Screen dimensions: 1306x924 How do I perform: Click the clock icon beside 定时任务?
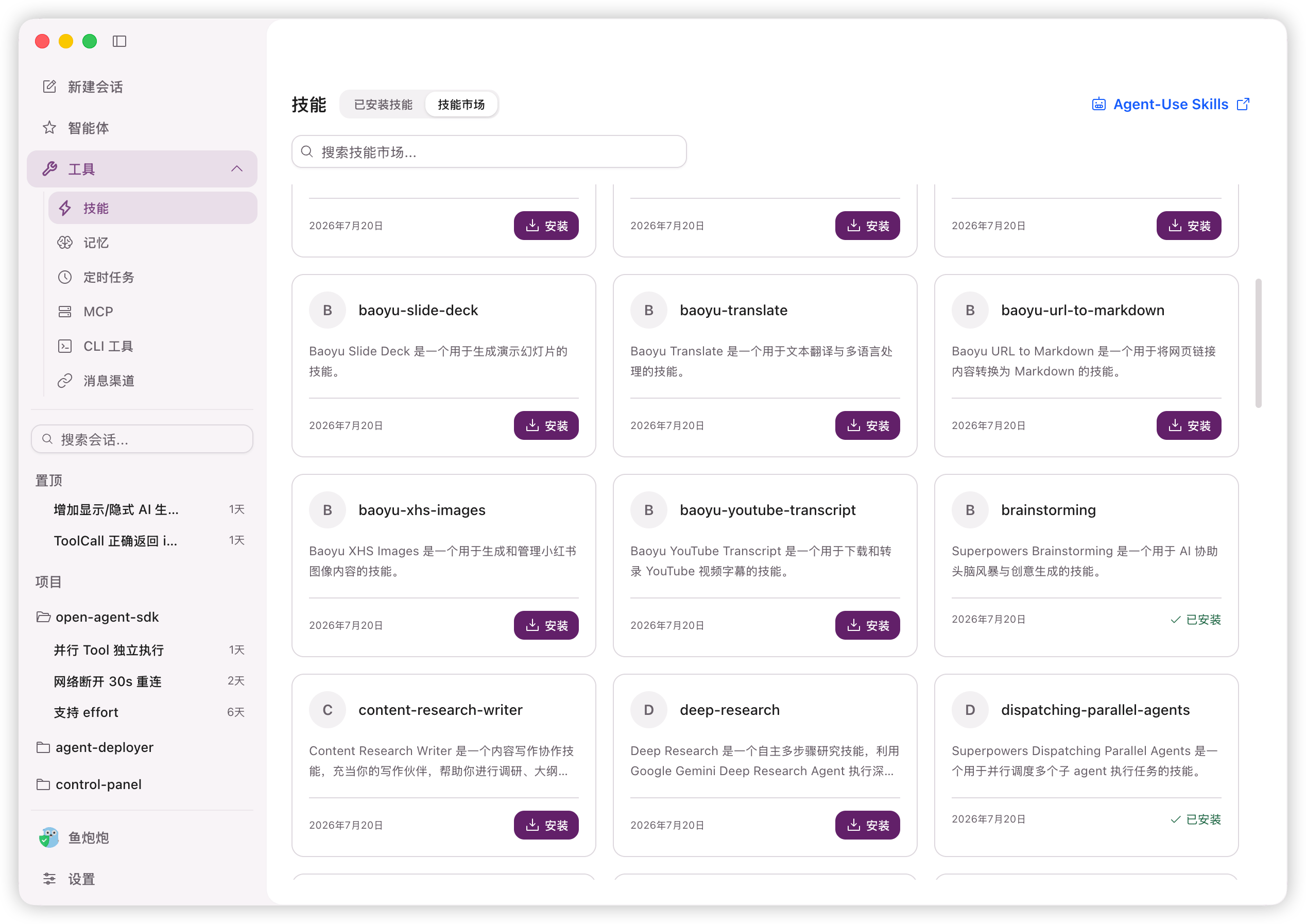(65, 277)
